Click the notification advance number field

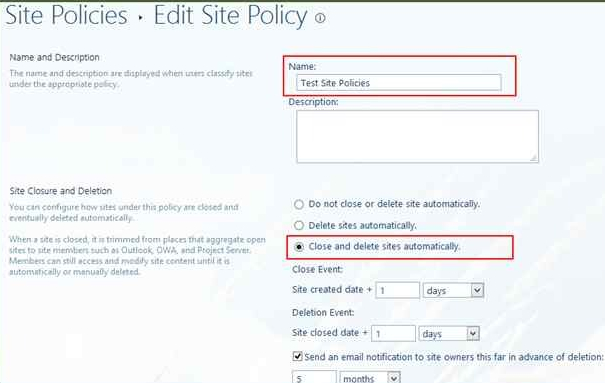click(x=314, y=377)
